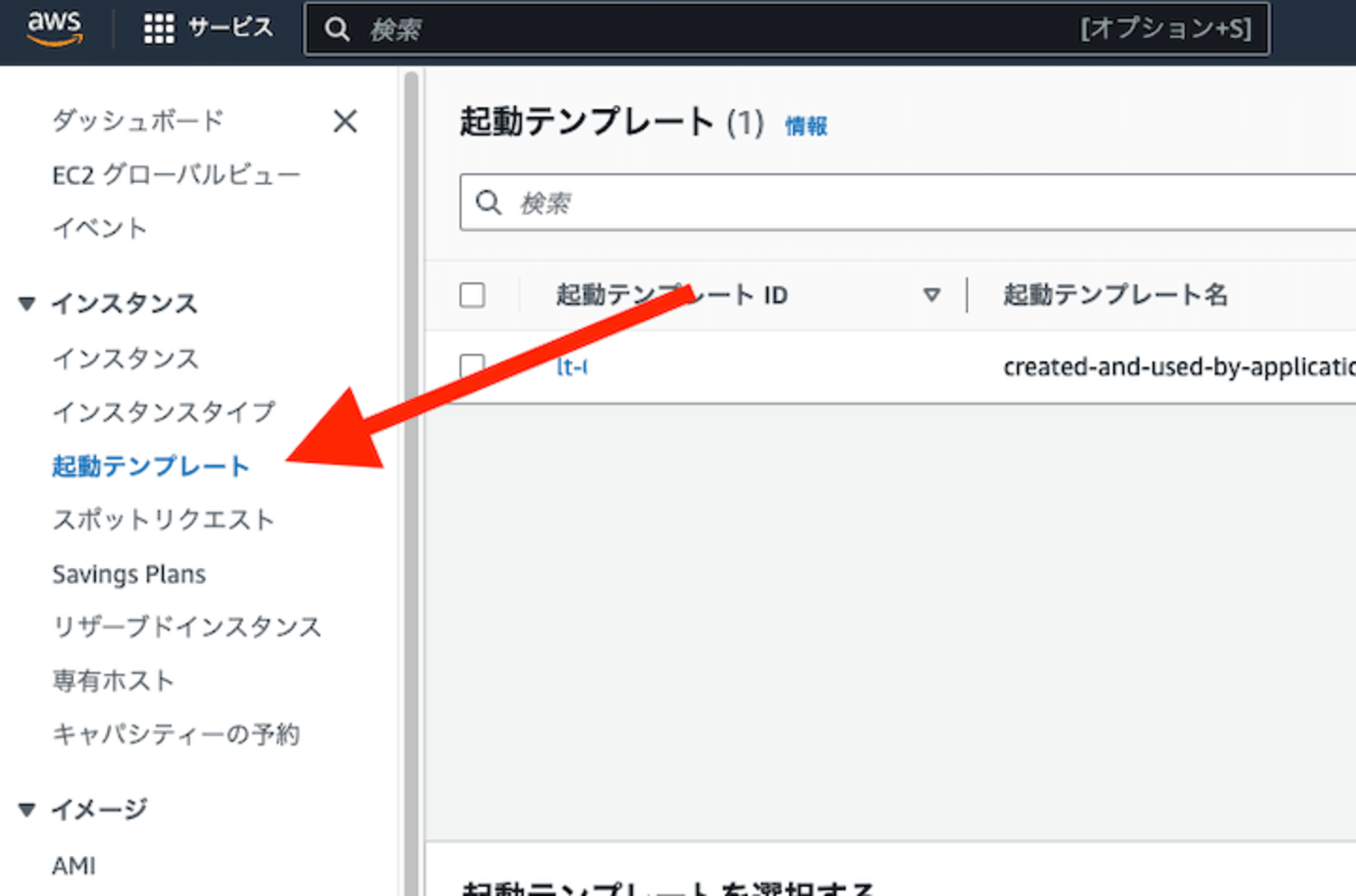Open EC2 グローバルビュー link
This screenshot has width=1356, height=896.
tap(176, 175)
